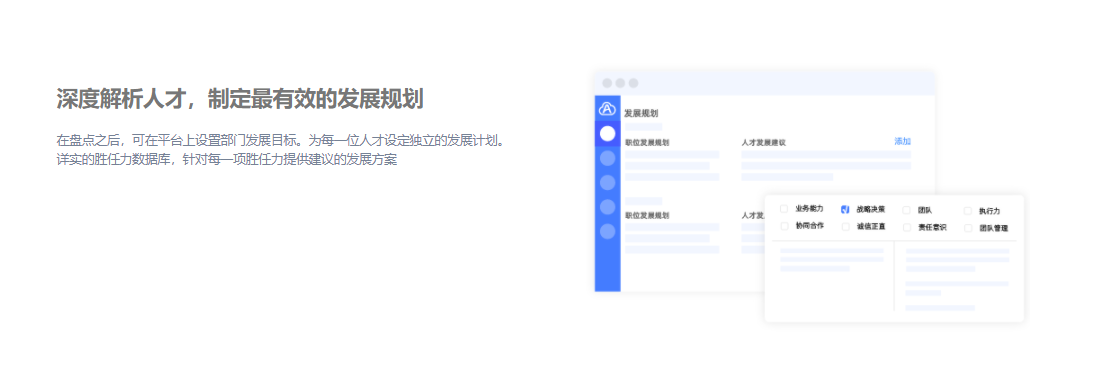The width and height of the screenshot is (1108, 378).
Task: Click the A logo icon atop the blue sidebar
Action: coord(607,109)
